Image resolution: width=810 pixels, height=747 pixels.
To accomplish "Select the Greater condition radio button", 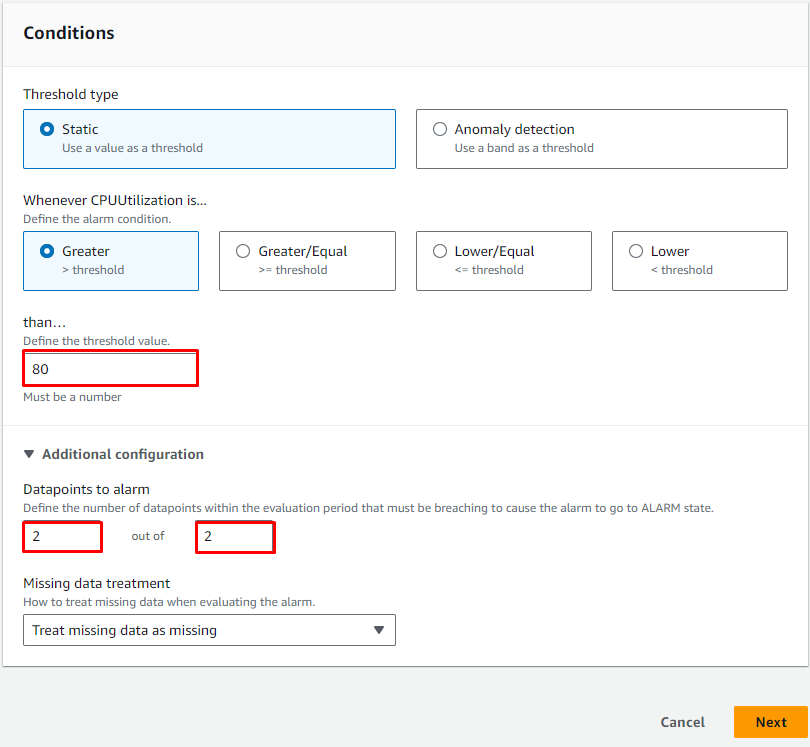I will click(46, 251).
